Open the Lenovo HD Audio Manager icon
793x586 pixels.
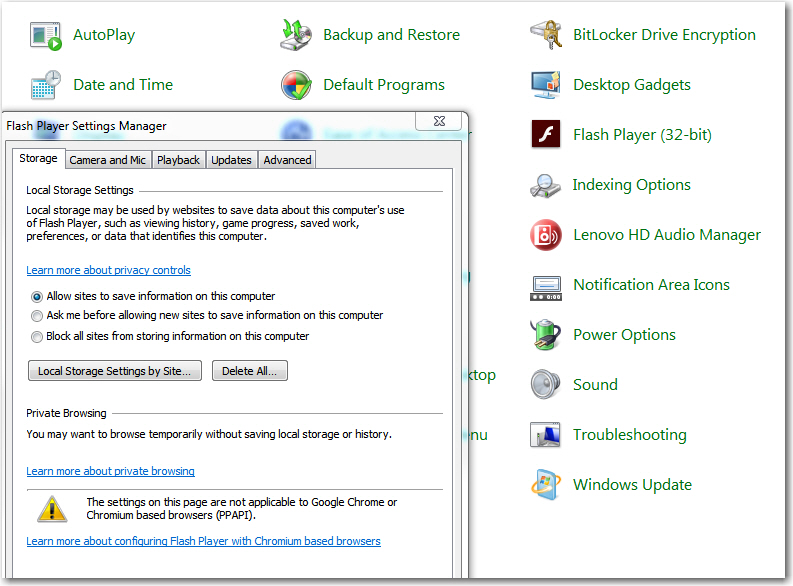click(546, 235)
